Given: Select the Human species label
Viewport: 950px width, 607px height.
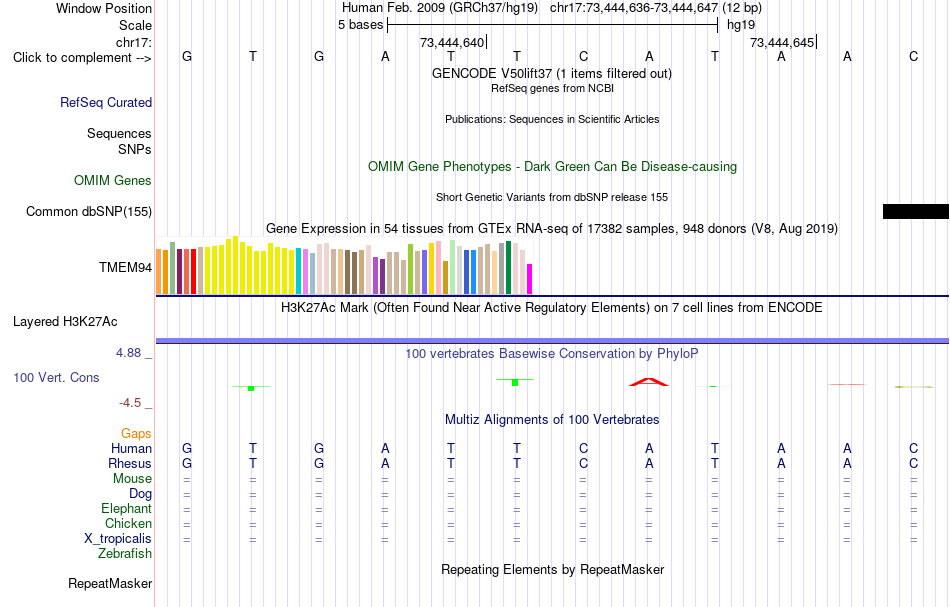Looking at the screenshot, I should [x=131, y=449].
